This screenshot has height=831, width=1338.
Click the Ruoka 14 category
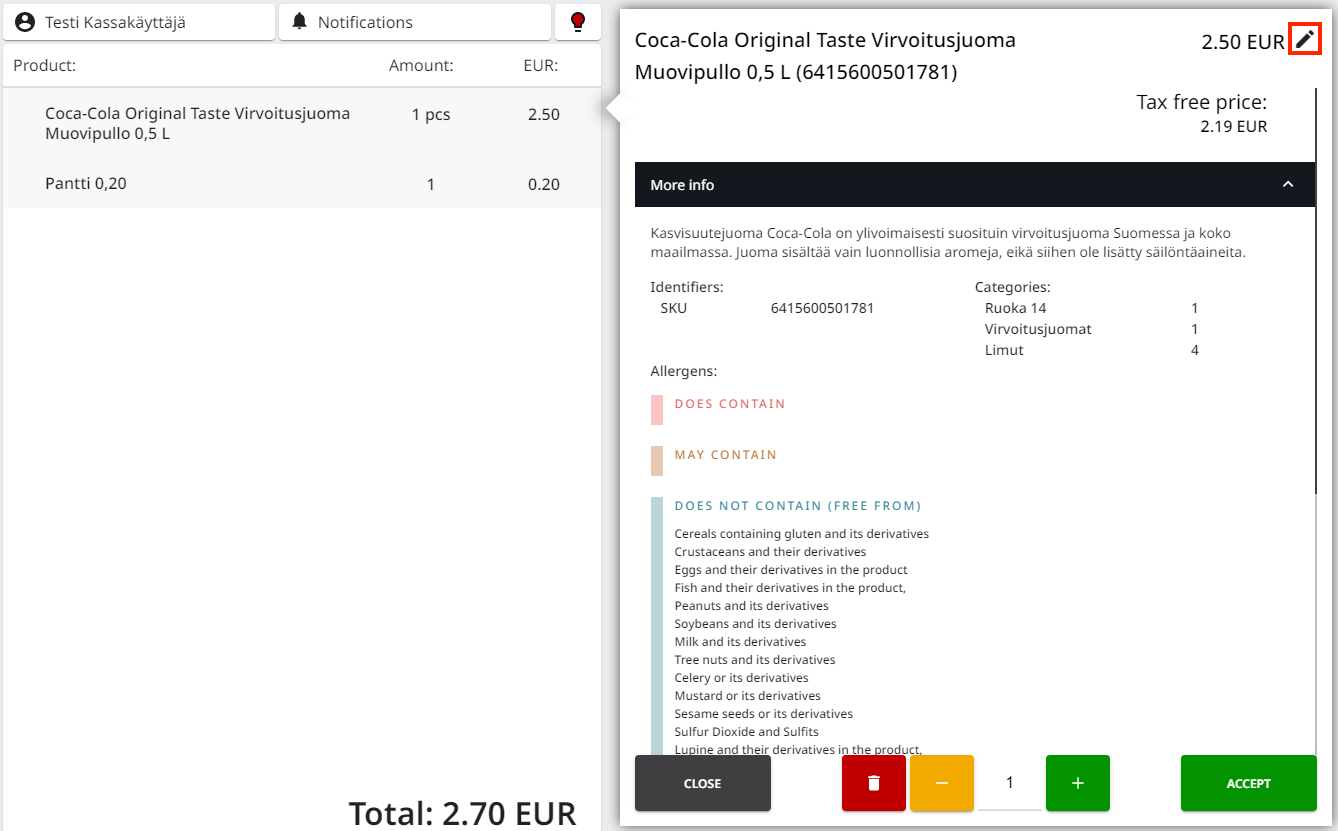click(1016, 308)
